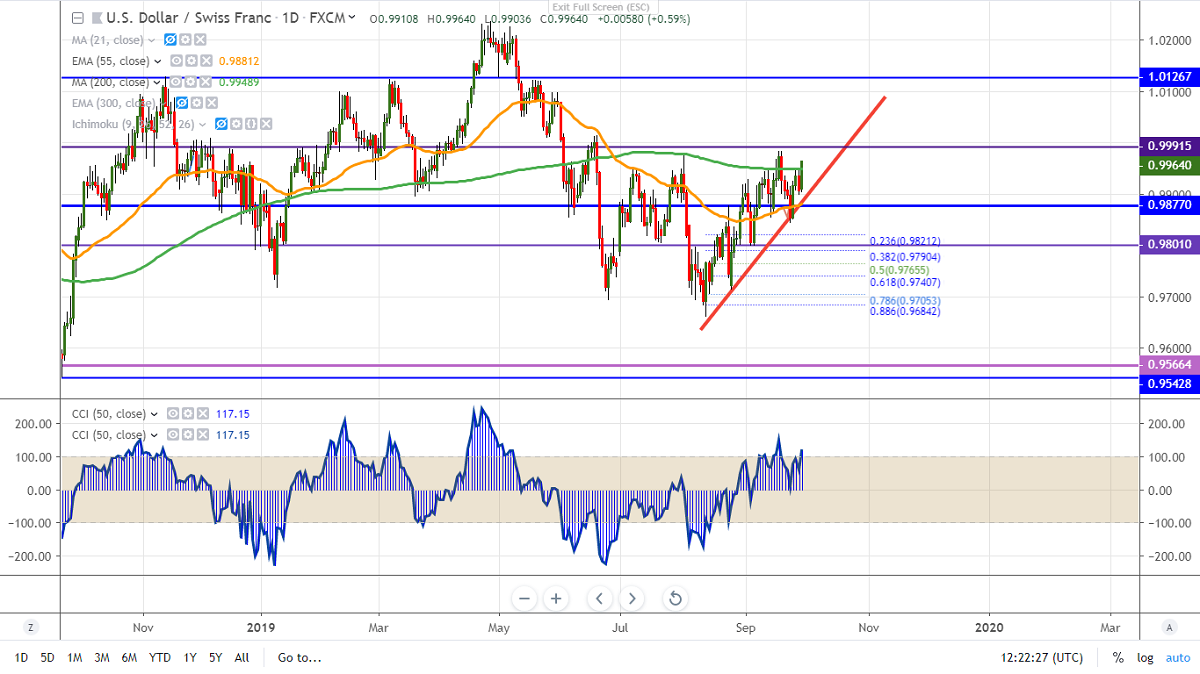Show the hidden Ichimoku indicator
The width and height of the screenshot is (1200, 674).
tap(221, 124)
